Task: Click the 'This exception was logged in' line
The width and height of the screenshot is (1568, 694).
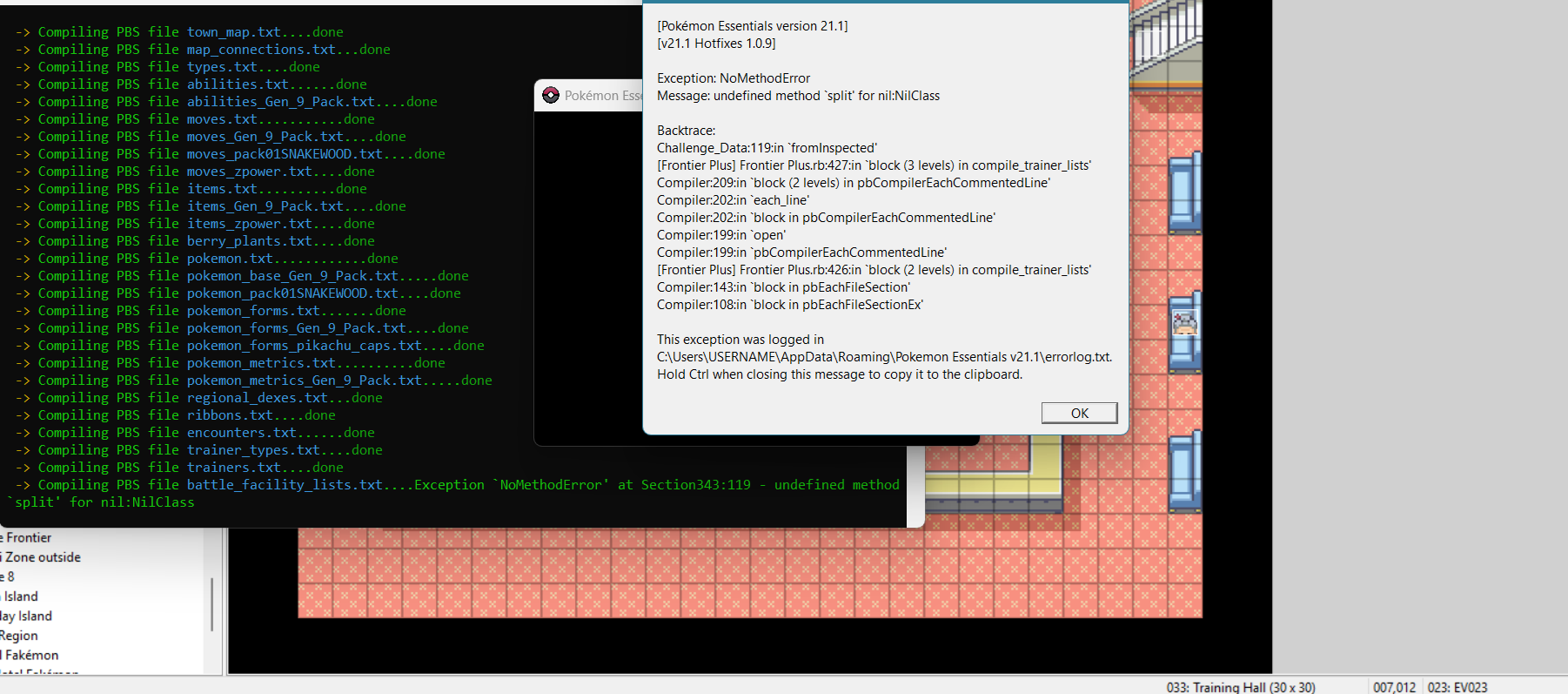Action: (x=740, y=340)
